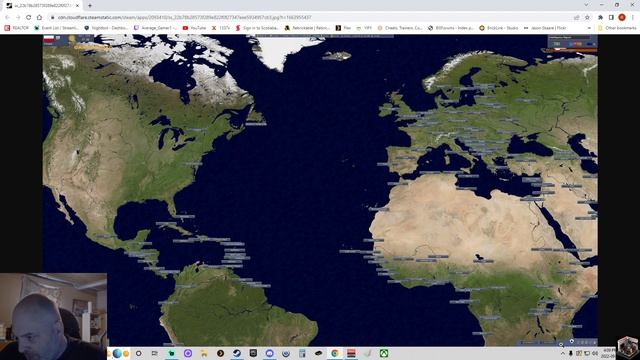Open the browser home page
640x360 pixels.
(x=39, y=18)
